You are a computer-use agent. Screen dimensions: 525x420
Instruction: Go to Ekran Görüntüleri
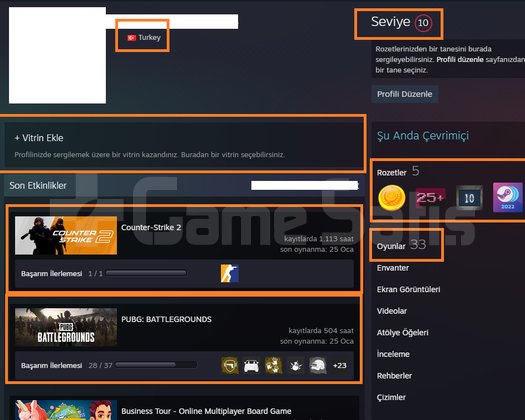coord(408,289)
